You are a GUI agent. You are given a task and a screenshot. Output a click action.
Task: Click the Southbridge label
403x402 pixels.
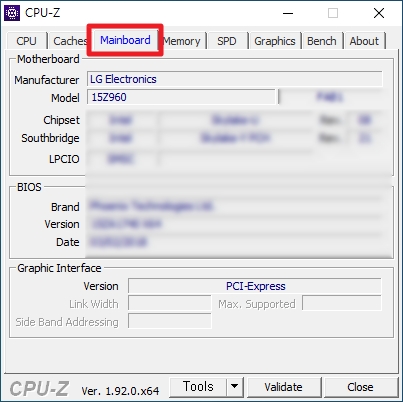[50, 138]
